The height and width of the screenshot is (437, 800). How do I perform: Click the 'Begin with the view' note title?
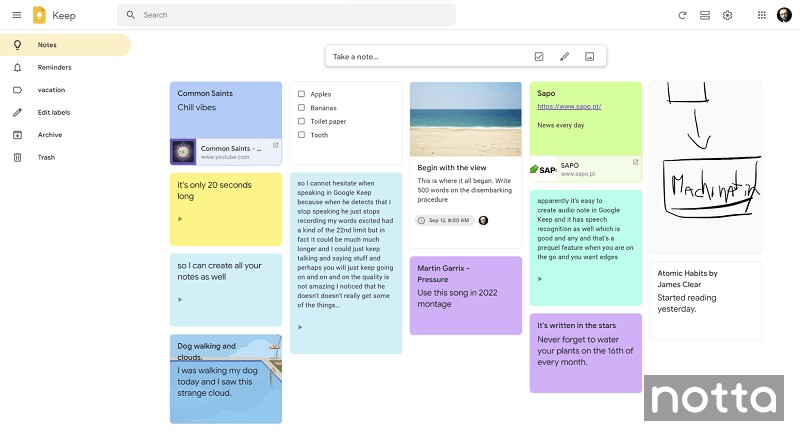[452, 167]
